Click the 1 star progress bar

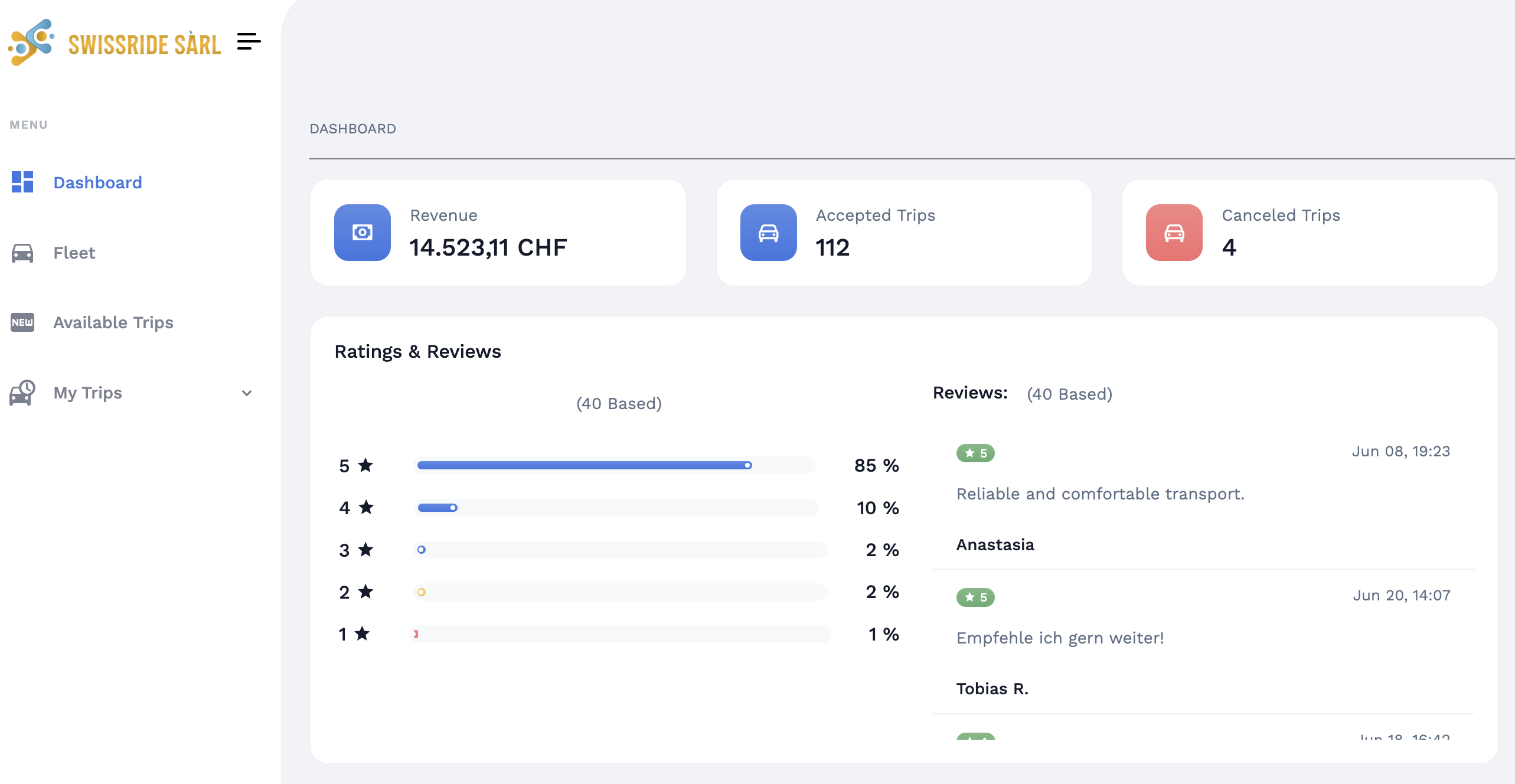click(621, 634)
